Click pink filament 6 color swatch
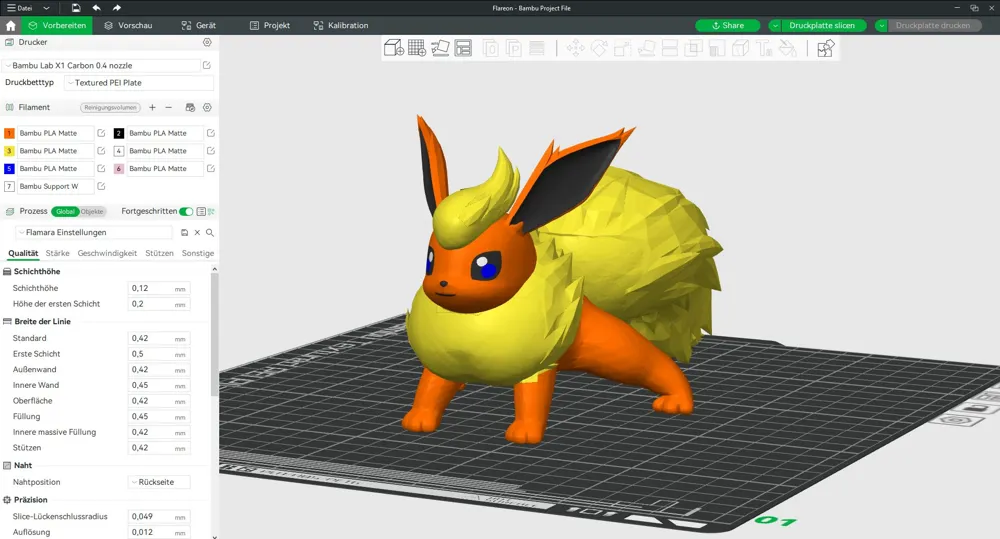Image resolution: width=1000 pixels, height=539 pixels. tap(119, 168)
